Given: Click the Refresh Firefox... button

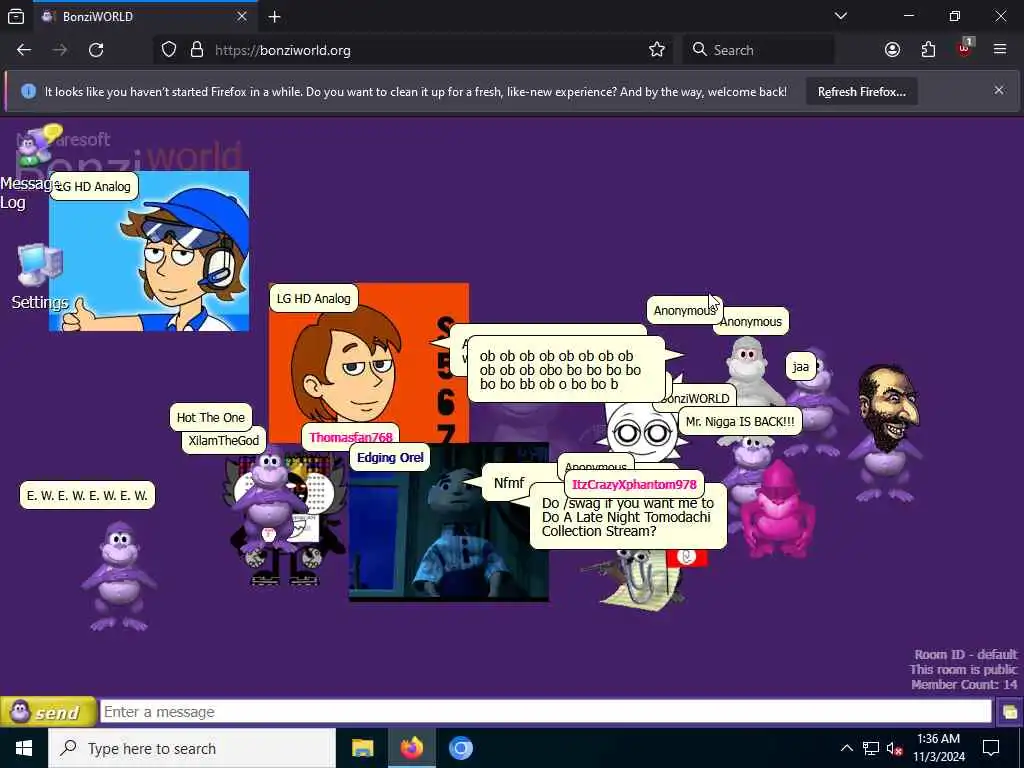Looking at the screenshot, I should (x=861, y=91).
